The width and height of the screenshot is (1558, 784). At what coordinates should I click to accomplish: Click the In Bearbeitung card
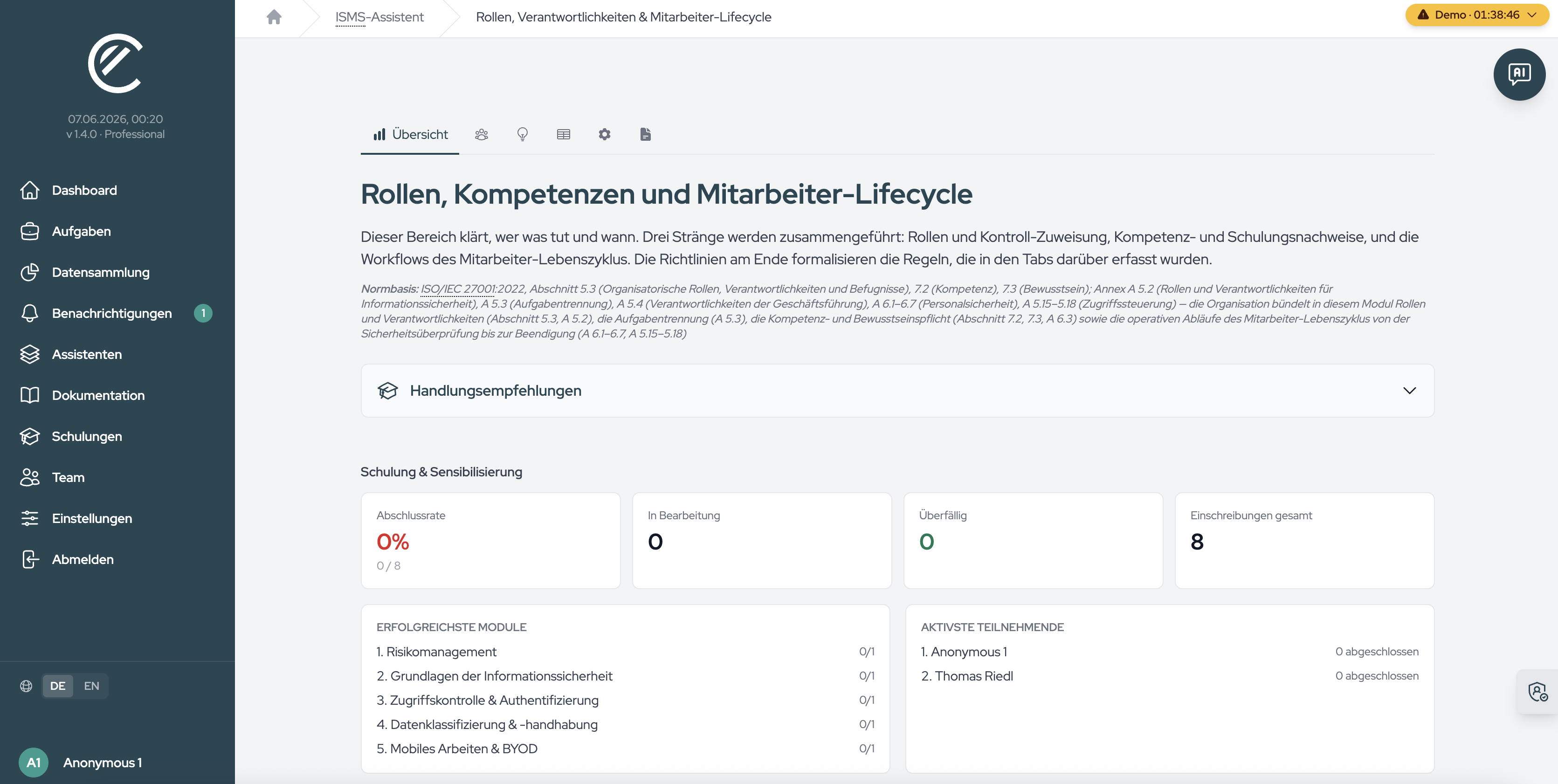coord(761,540)
